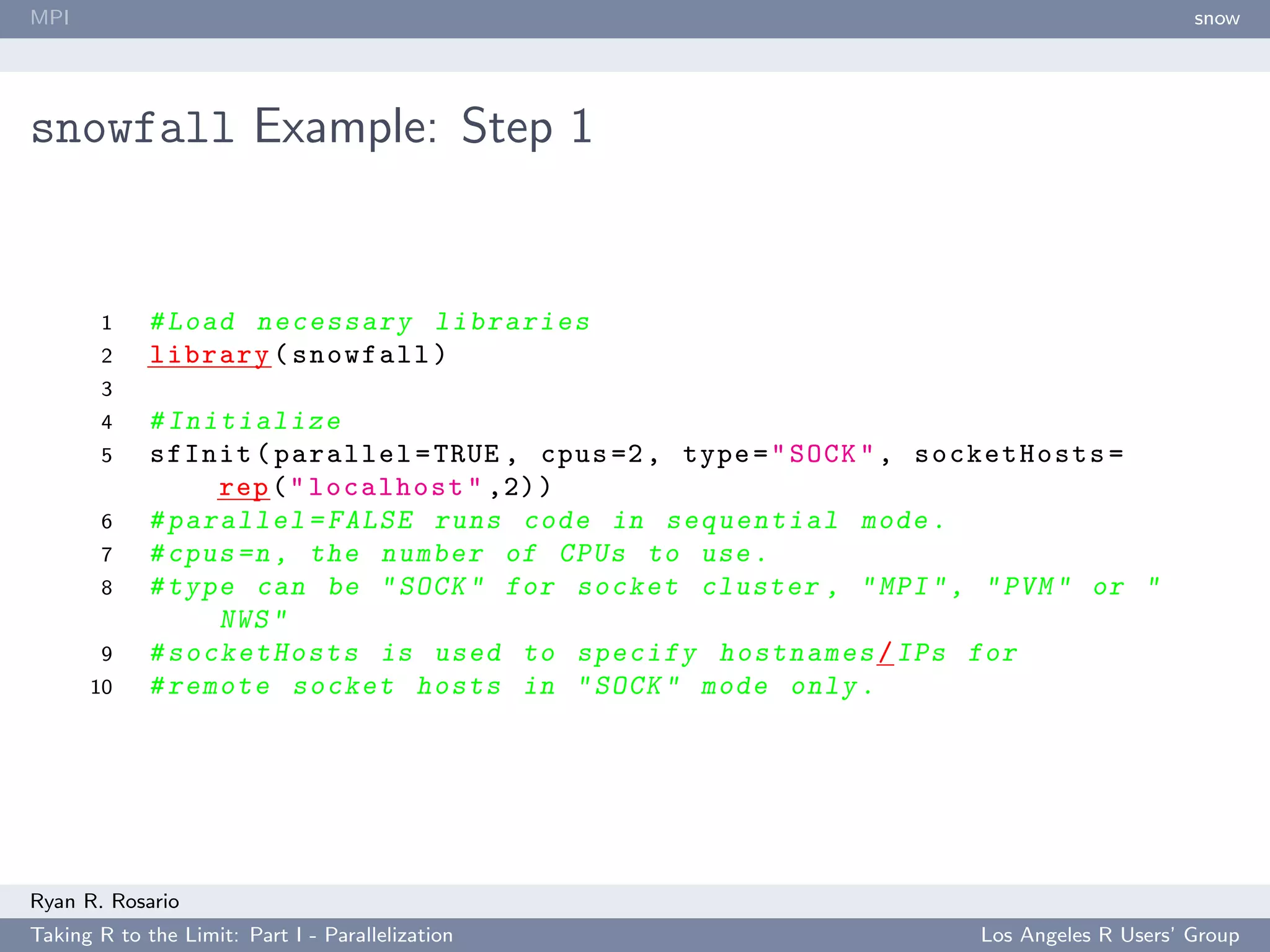The width and height of the screenshot is (1270, 952).
Task: Click the Taking R to the Limit footer title
Action: coord(242,935)
